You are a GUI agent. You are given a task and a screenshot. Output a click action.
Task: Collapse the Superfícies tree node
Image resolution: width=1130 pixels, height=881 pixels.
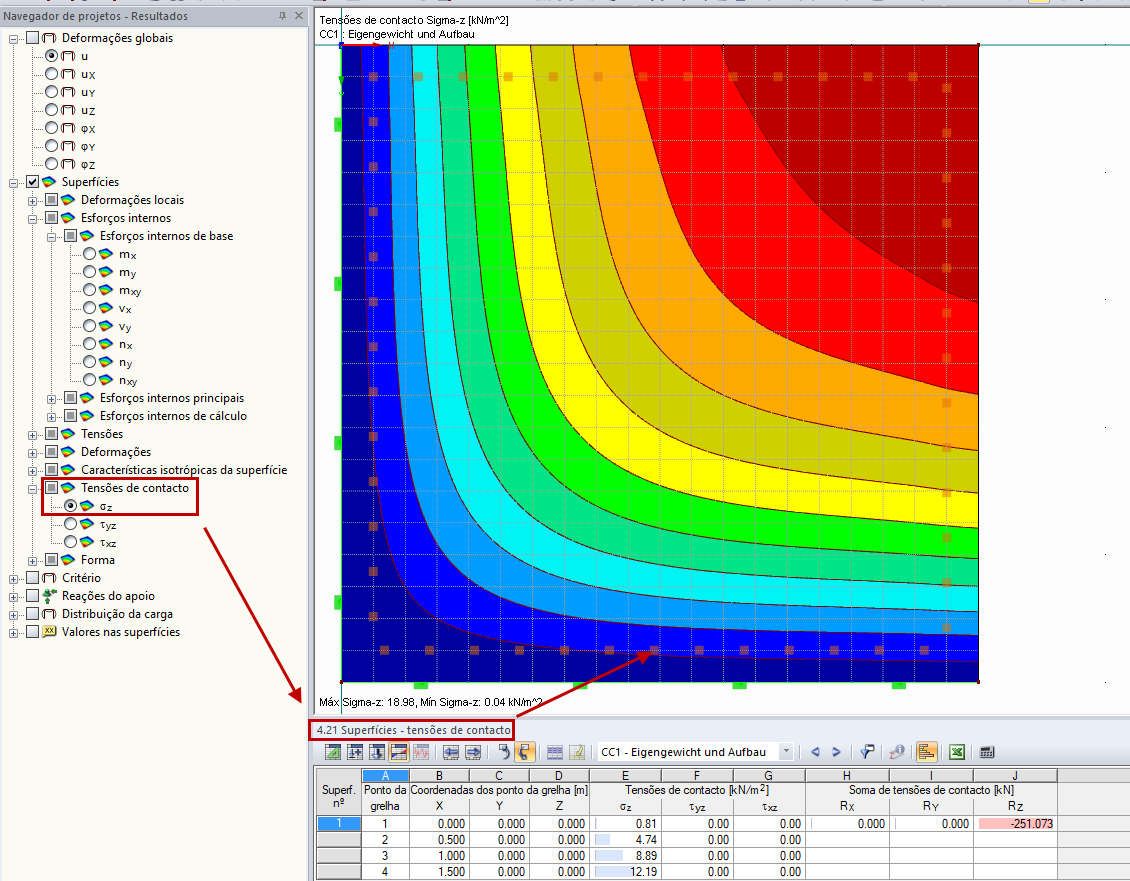point(13,183)
